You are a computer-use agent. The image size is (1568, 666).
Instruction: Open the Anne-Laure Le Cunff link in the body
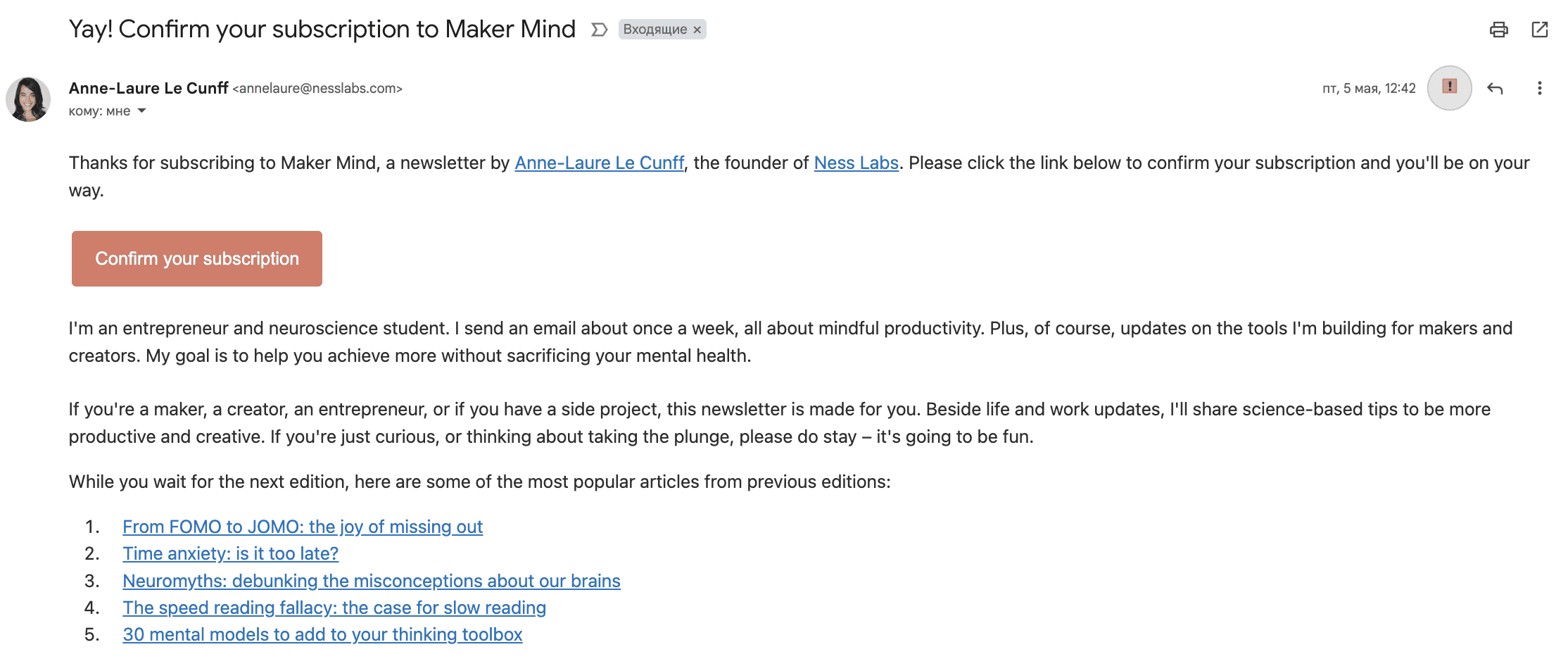click(599, 163)
